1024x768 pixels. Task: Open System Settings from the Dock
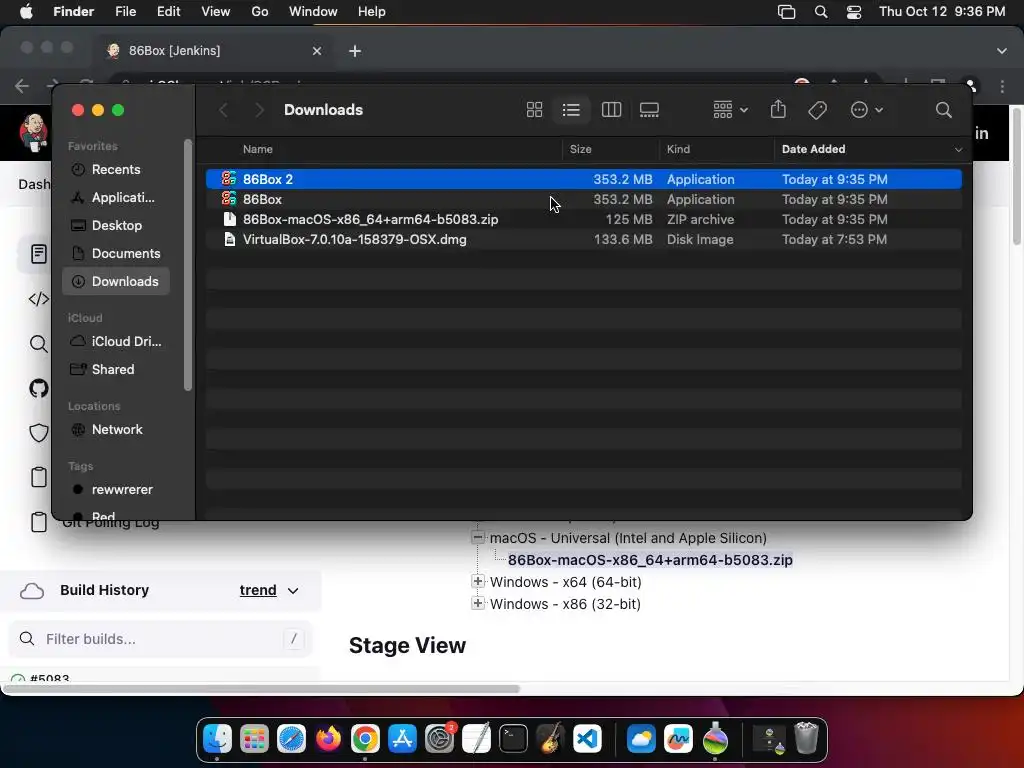coord(440,739)
